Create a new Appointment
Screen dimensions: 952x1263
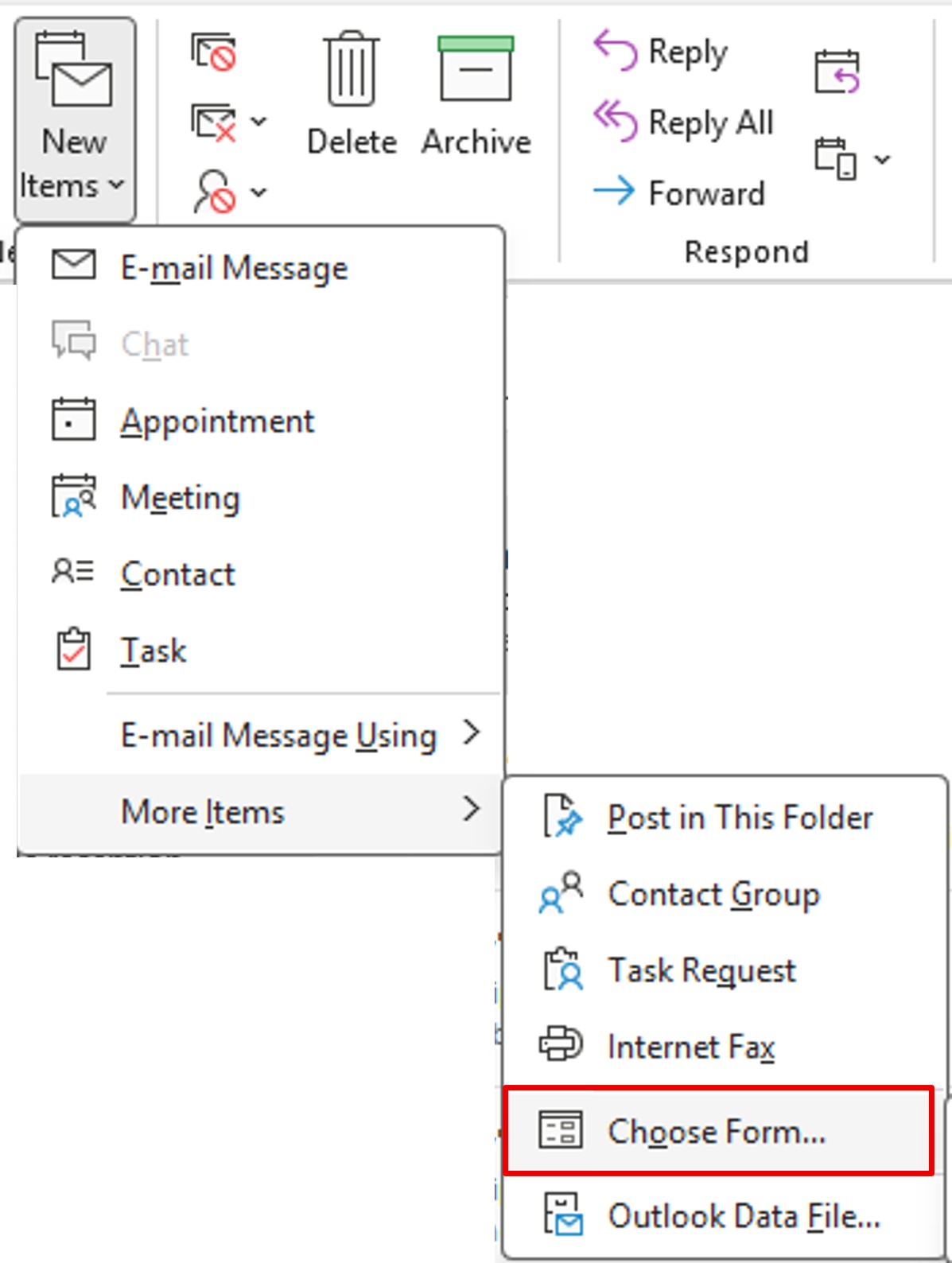point(216,421)
